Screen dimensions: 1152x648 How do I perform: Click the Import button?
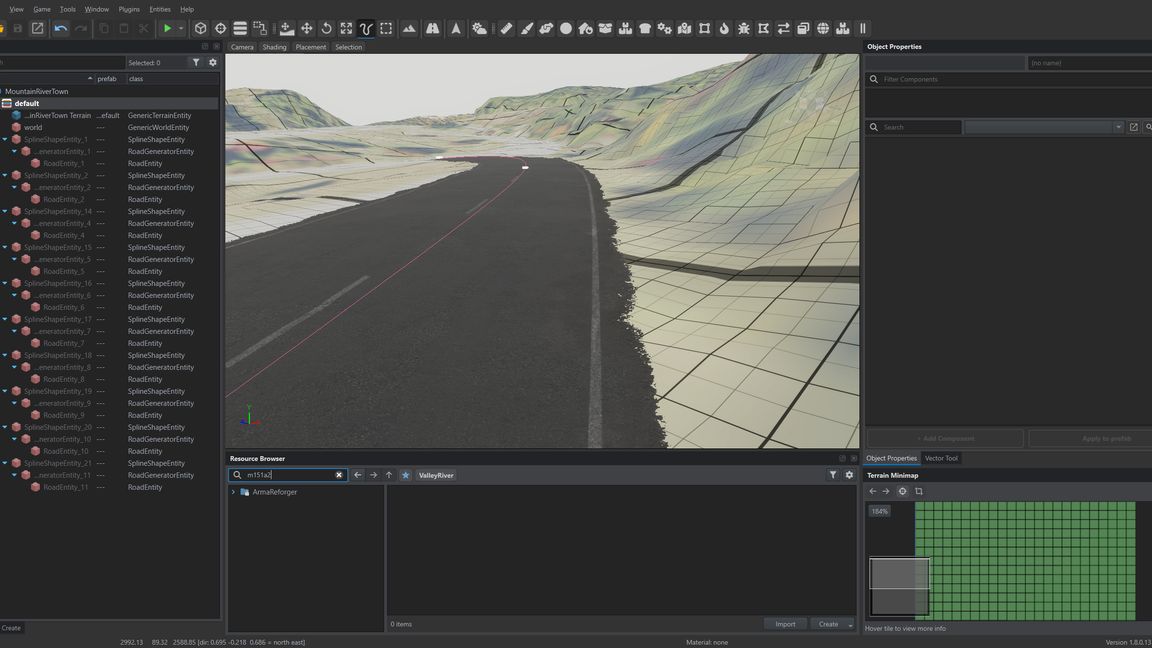[785, 624]
